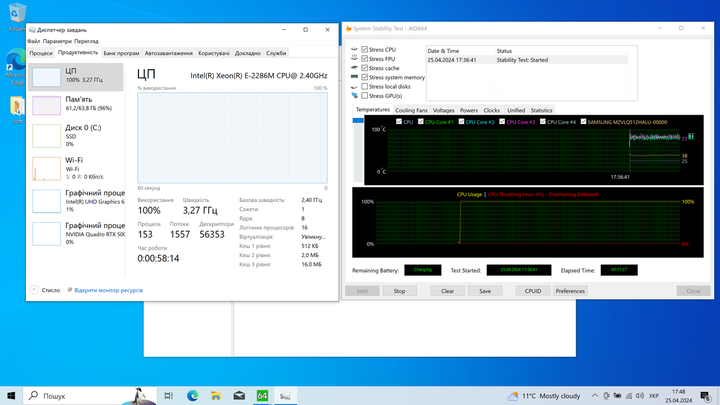Toggle the SAMSUNG MZVLQ512HALU graph checkbox

click(584, 122)
